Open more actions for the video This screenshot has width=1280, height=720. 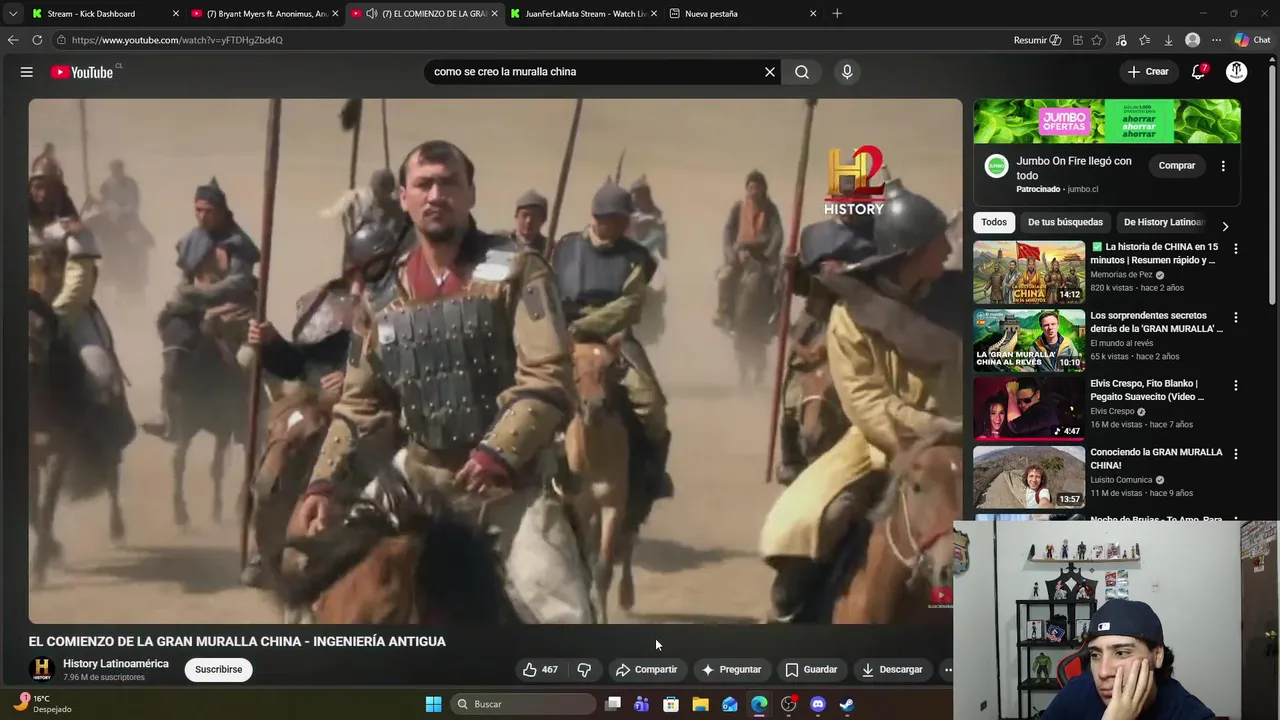pyautogui.click(x=947, y=669)
